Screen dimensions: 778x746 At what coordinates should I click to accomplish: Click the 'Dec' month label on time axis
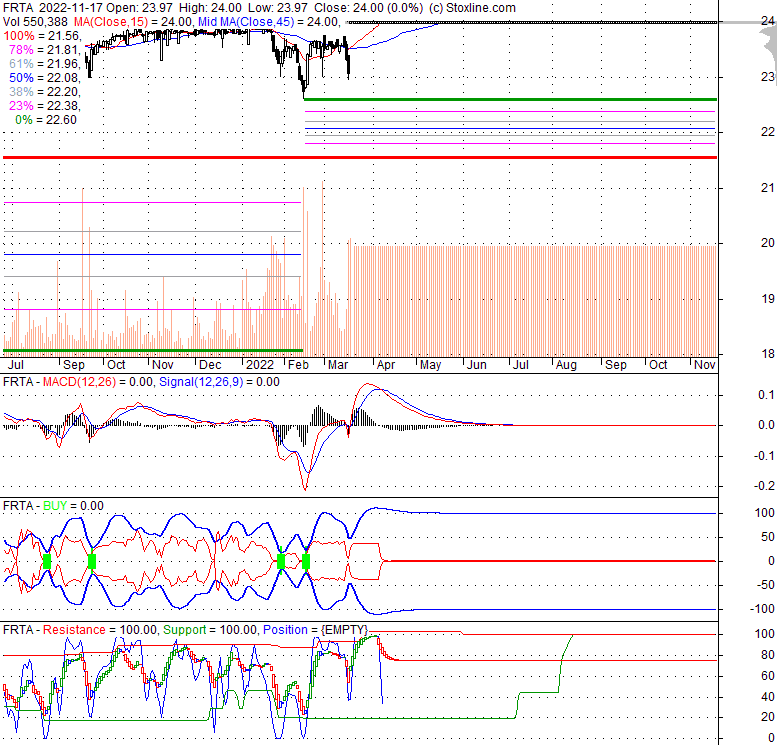210,365
